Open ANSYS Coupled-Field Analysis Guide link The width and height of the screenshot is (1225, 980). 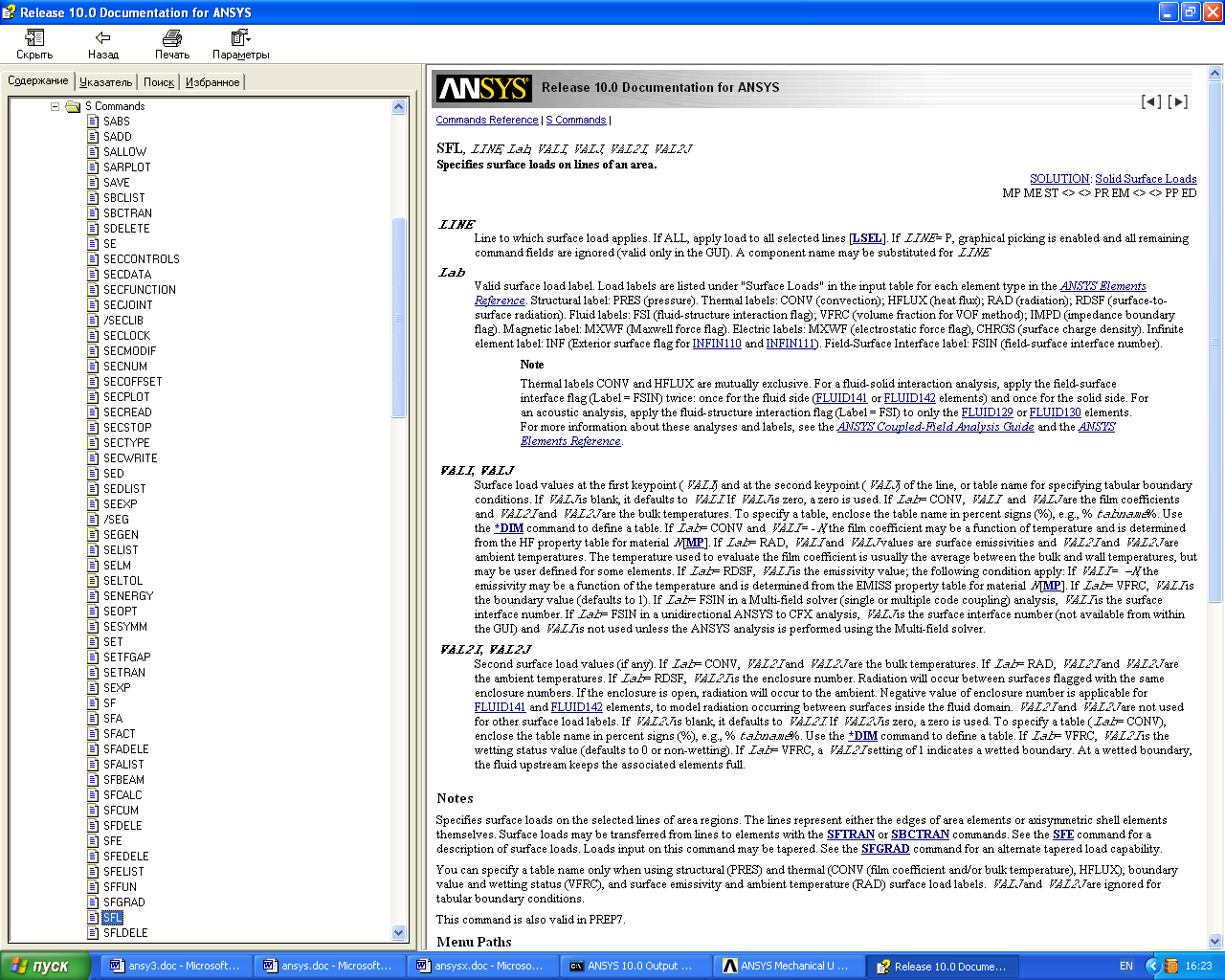click(x=936, y=427)
